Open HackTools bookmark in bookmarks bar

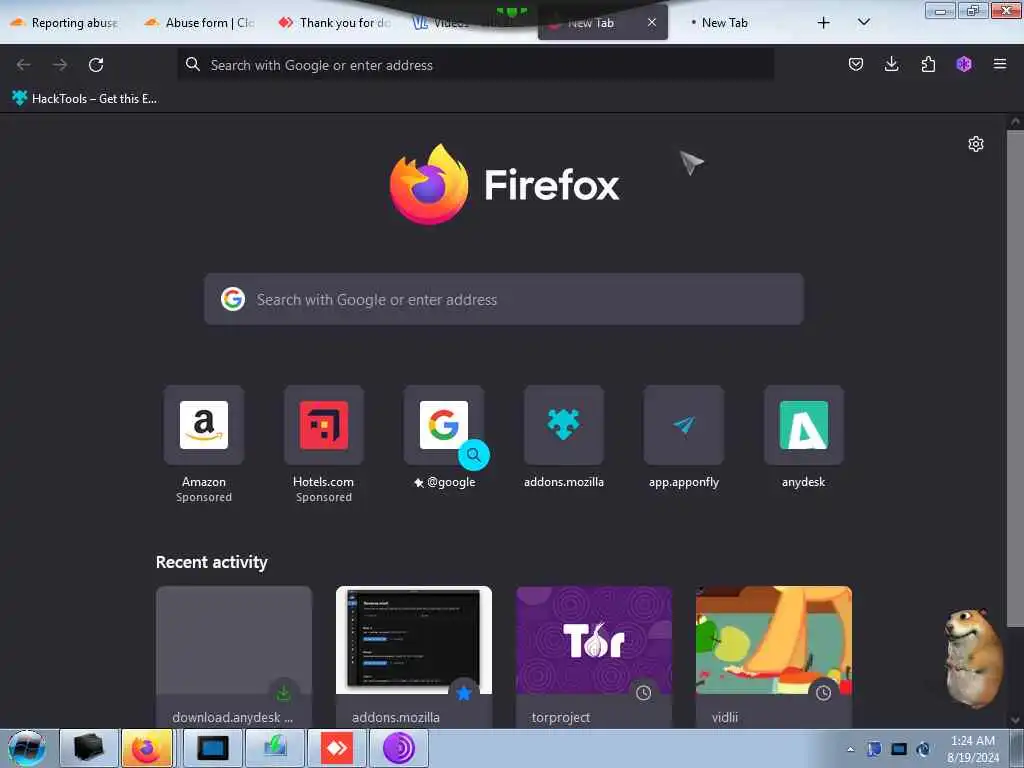click(x=85, y=99)
